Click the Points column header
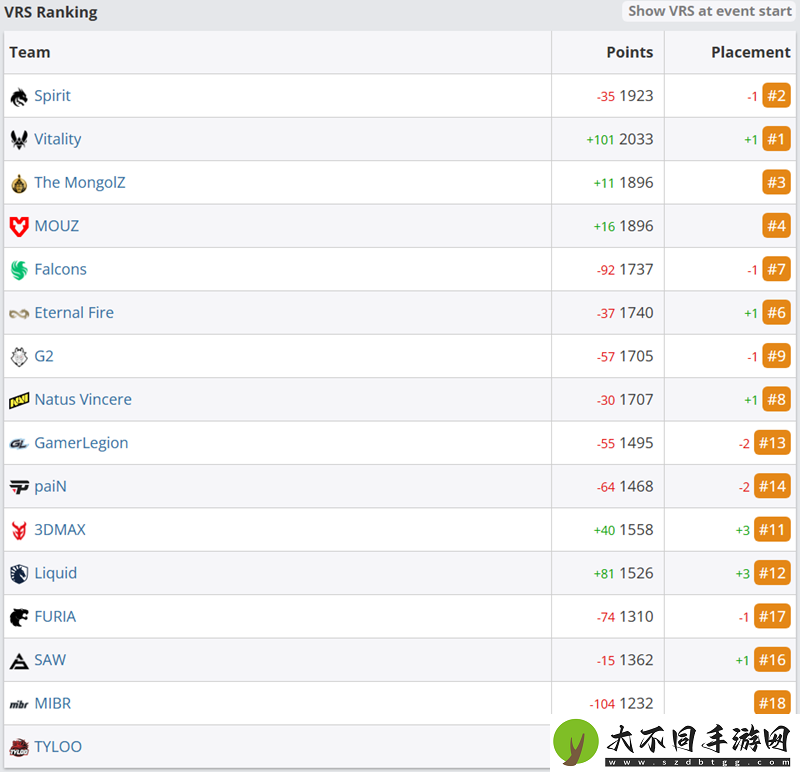The width and height of the screenshot is (800, 772). (630, 52)
